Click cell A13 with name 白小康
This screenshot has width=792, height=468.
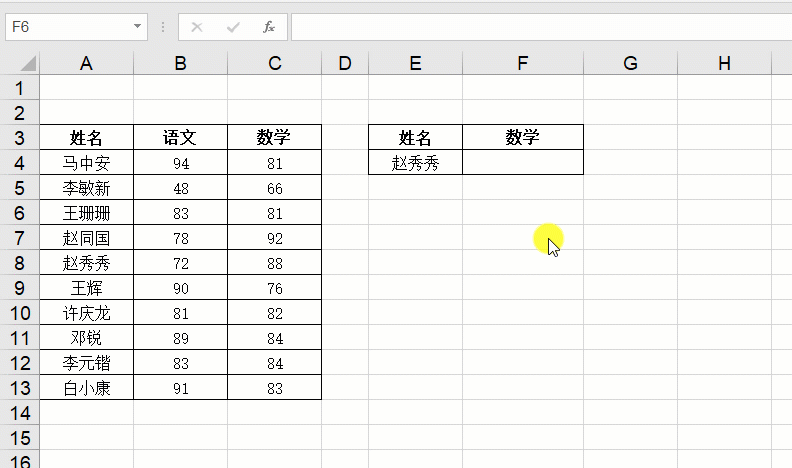click(x=86, y=388)
